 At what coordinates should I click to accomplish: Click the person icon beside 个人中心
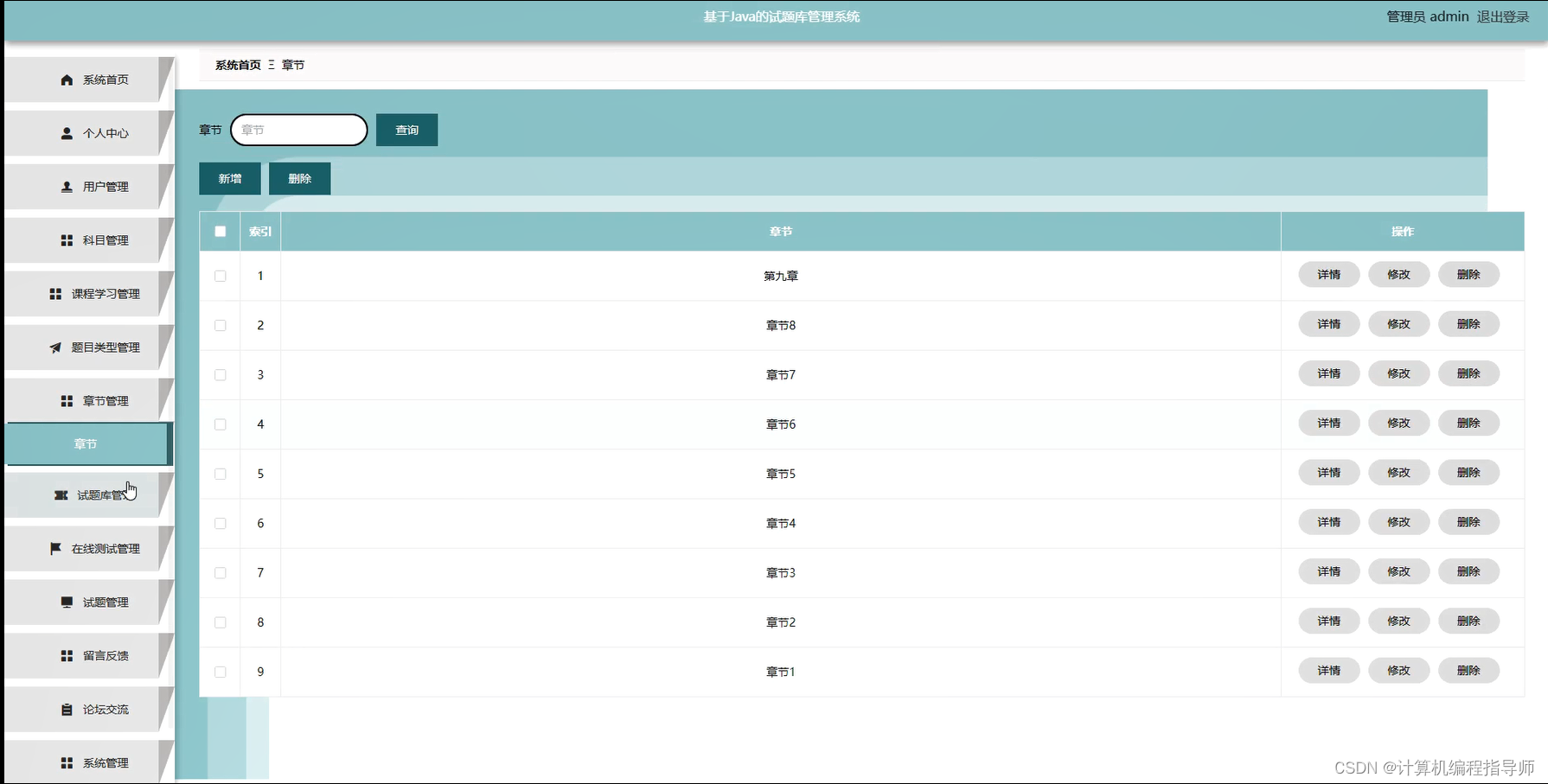(x=67, y=133)
